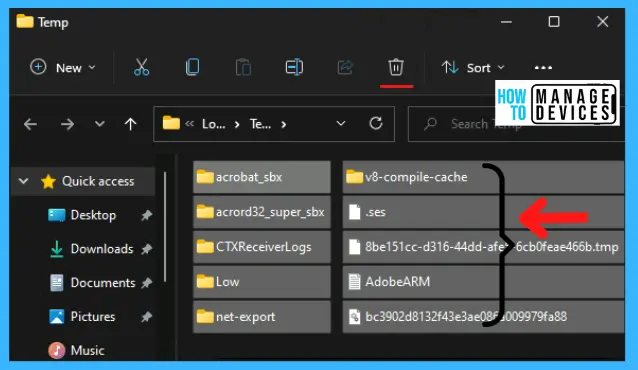The width and height of the screenshot is (638, 370).
Task: Go back with the left arrow
Action: [x=31, y=124]
